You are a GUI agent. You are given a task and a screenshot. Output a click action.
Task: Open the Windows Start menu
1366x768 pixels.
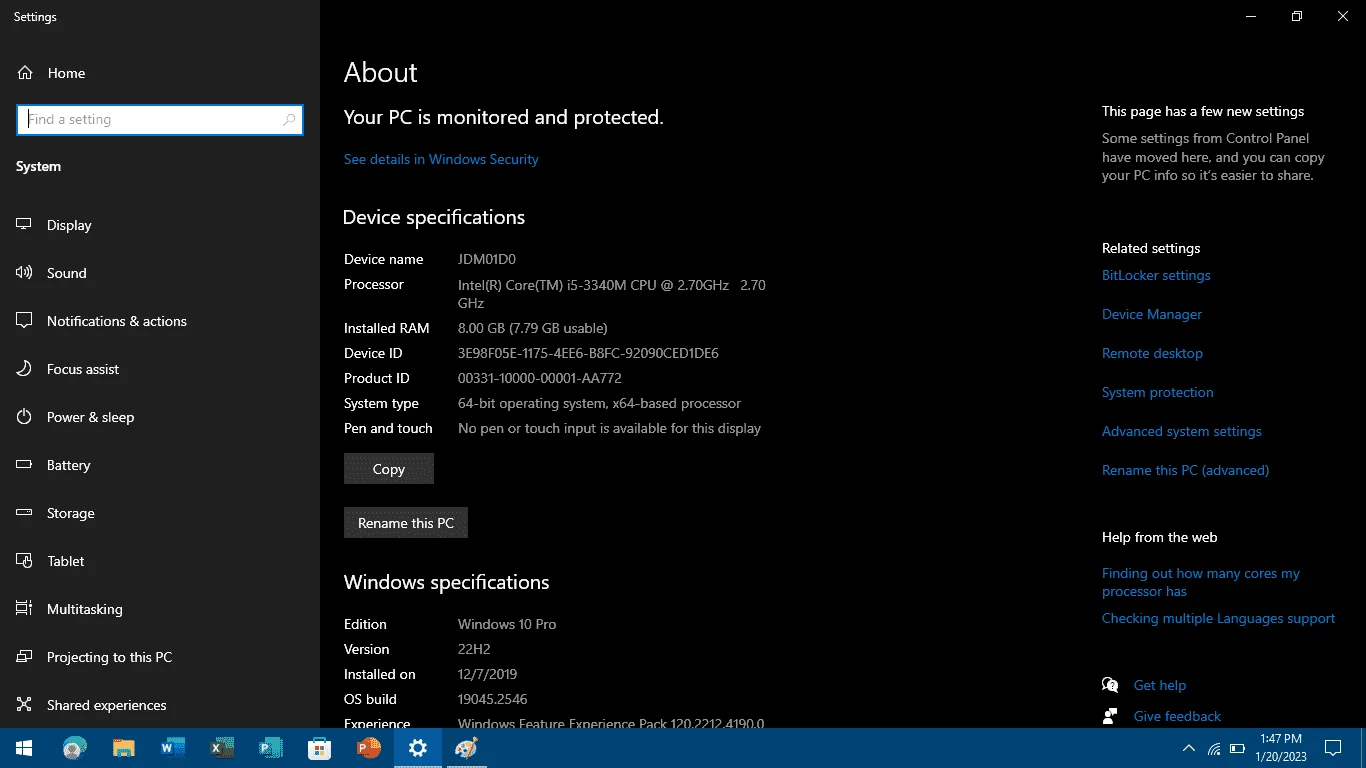(23, 748)
